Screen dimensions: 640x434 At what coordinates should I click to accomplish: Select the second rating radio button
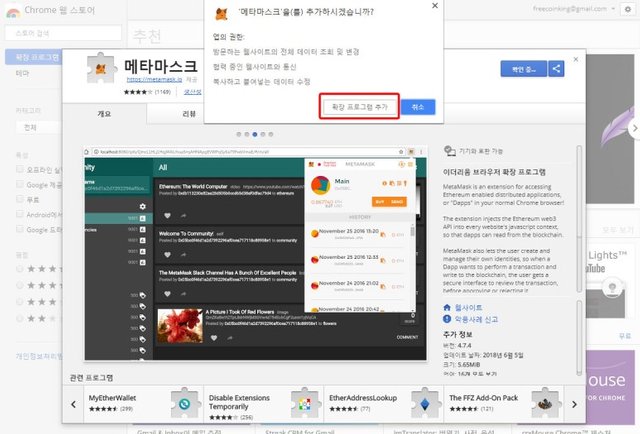20,285
